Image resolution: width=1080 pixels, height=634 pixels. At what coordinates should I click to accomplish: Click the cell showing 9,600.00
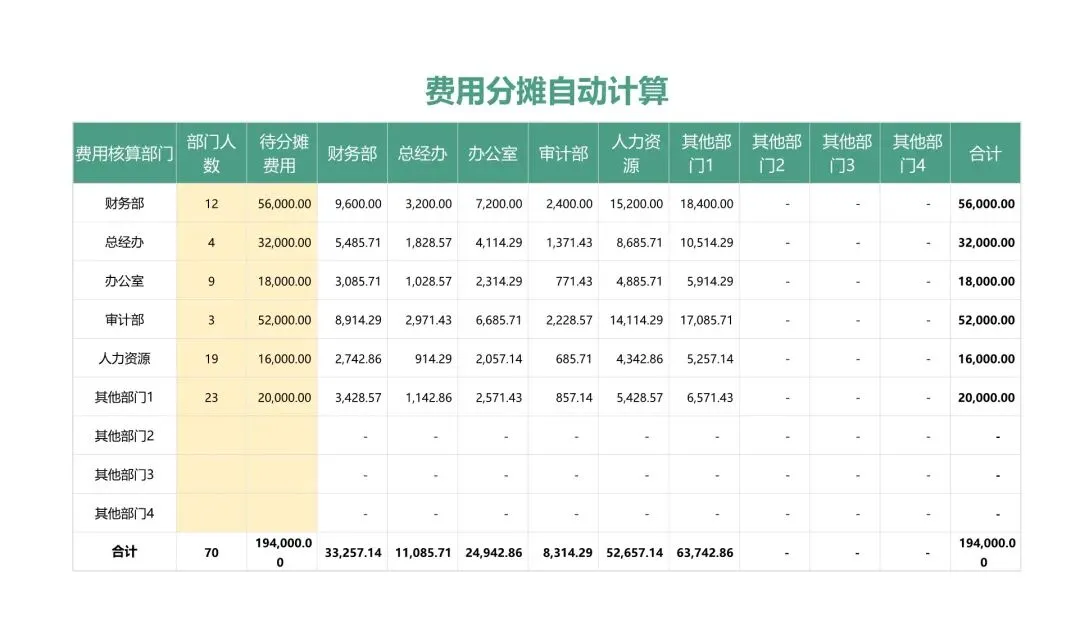(352, 203)
